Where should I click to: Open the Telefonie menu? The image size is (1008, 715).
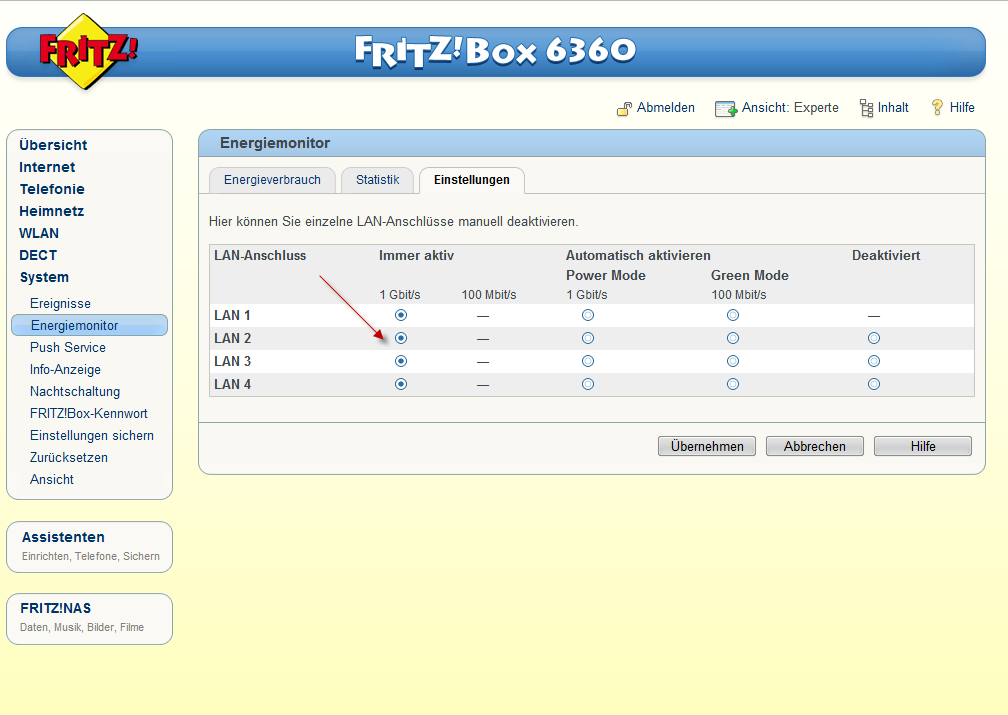click(52, 189)
